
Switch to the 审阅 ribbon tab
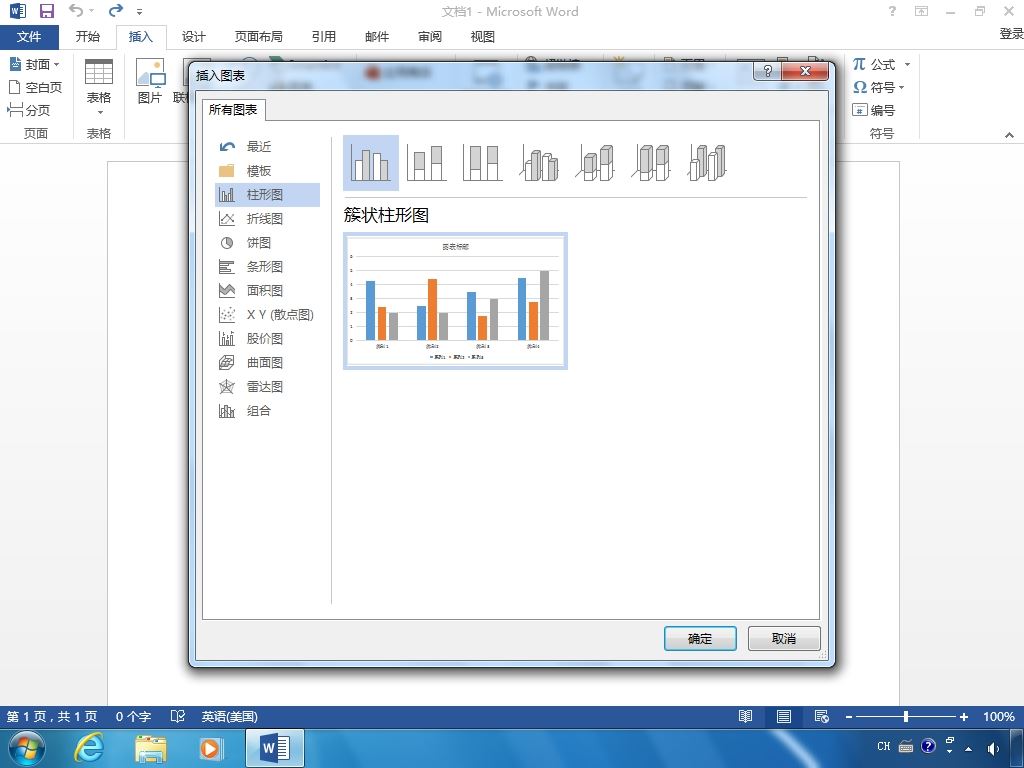coord(430,37)
